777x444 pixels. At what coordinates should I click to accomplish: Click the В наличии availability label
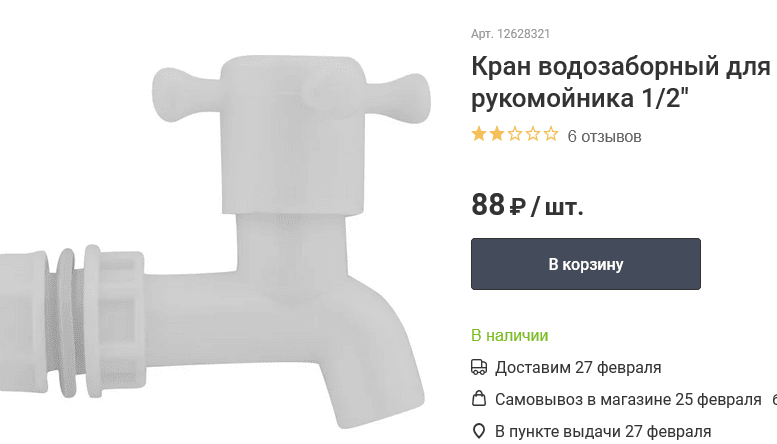point(509,335)
